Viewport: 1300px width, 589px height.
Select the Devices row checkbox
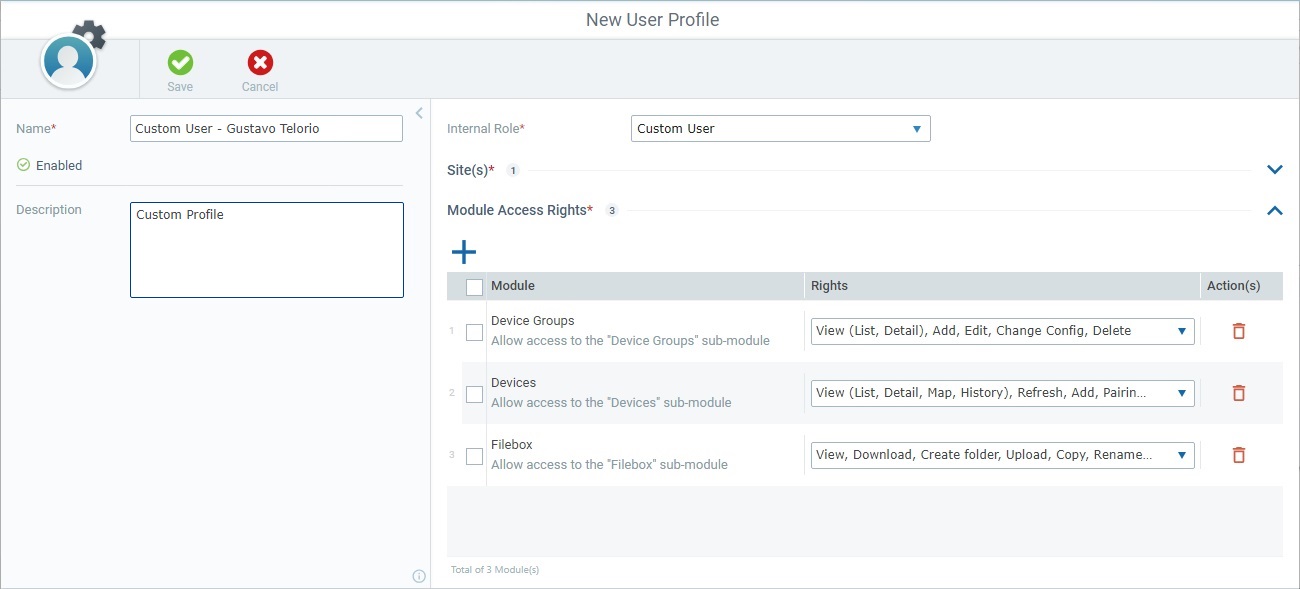[473, 393]
